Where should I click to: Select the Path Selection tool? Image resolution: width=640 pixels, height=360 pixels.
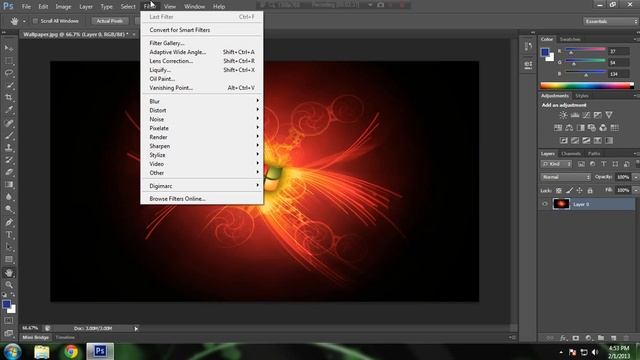(9, 247)
